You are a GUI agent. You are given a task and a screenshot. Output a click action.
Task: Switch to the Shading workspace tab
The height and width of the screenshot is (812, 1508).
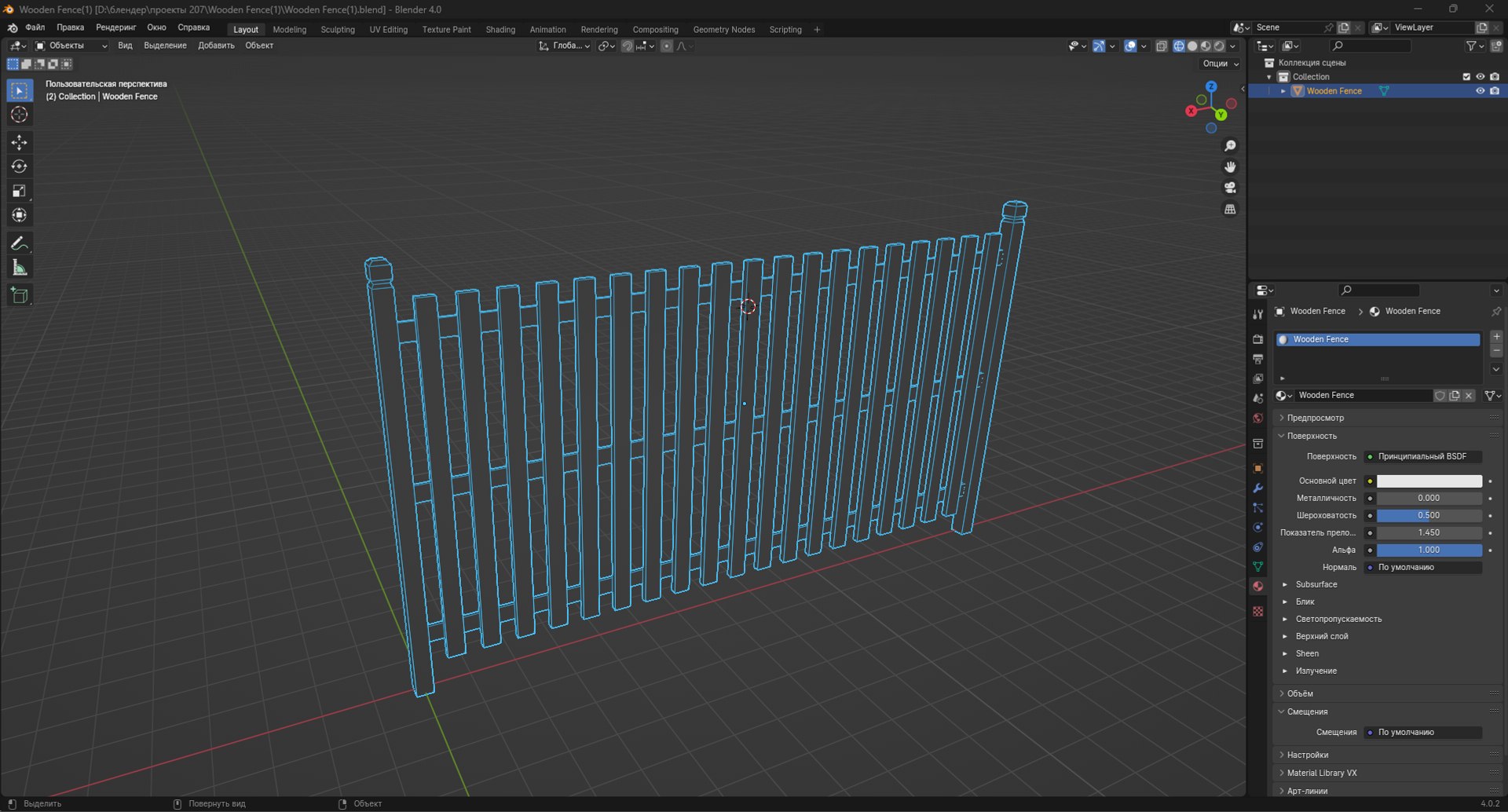pos(500,30)
